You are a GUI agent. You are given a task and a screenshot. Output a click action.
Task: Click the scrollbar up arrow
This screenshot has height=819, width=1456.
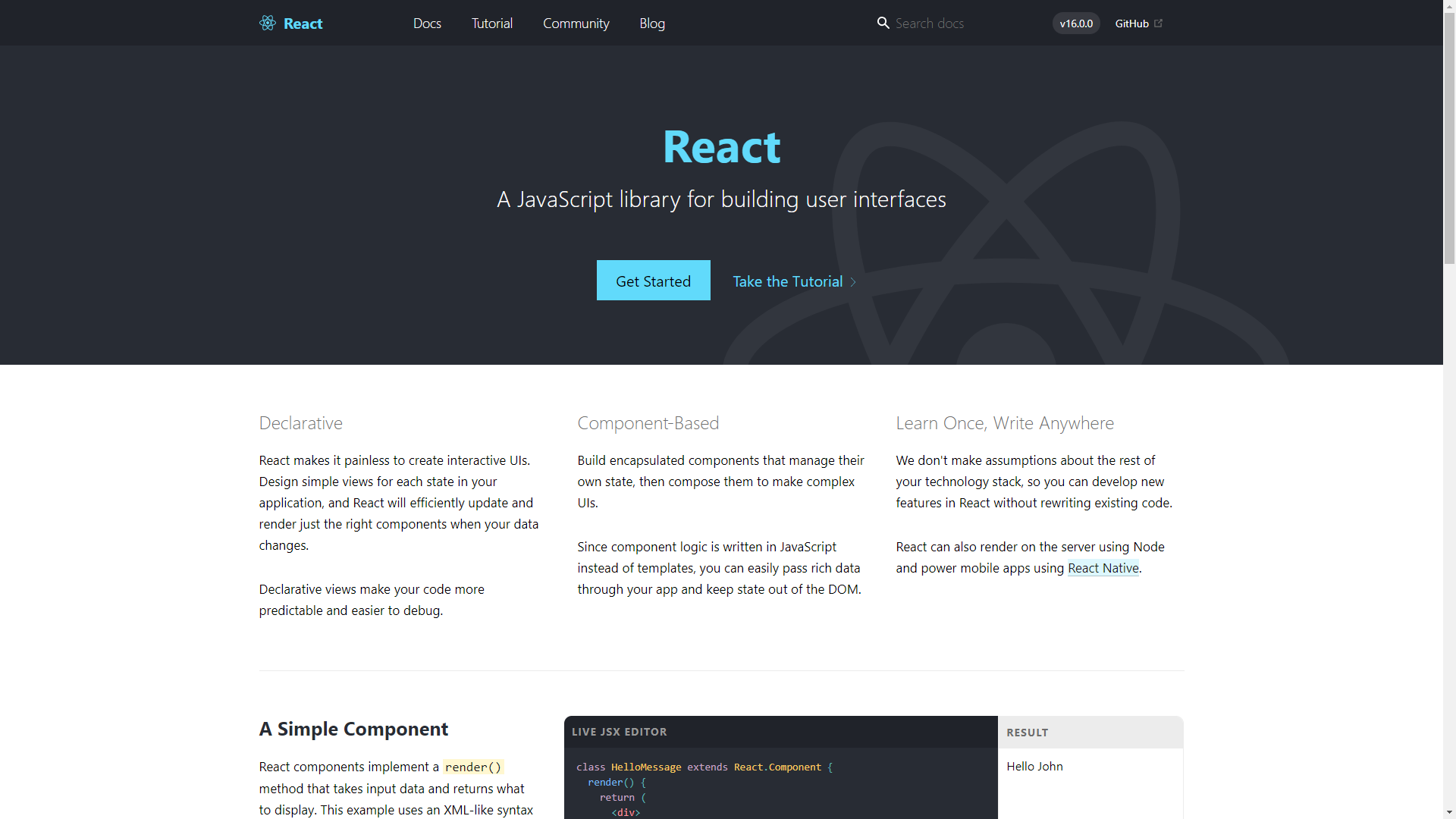[1449, 6]
